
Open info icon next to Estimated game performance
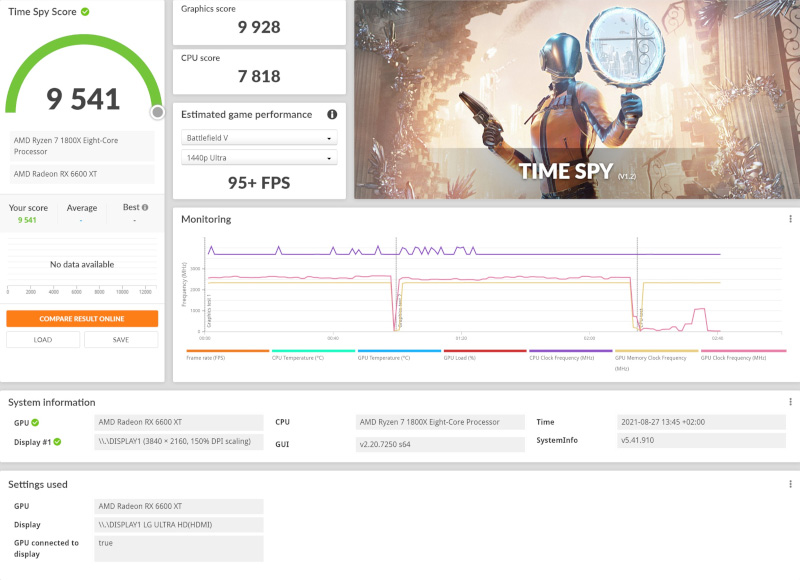[332, 115]
